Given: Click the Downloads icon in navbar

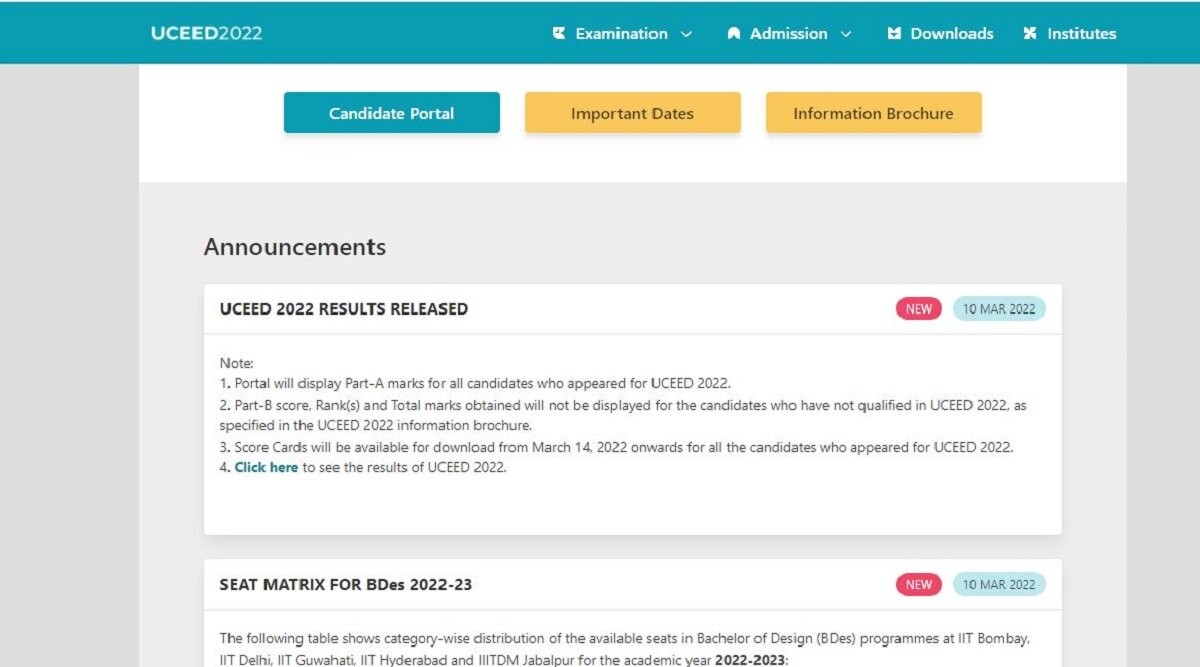Looking at the screenshot, I should click(894, 33).
